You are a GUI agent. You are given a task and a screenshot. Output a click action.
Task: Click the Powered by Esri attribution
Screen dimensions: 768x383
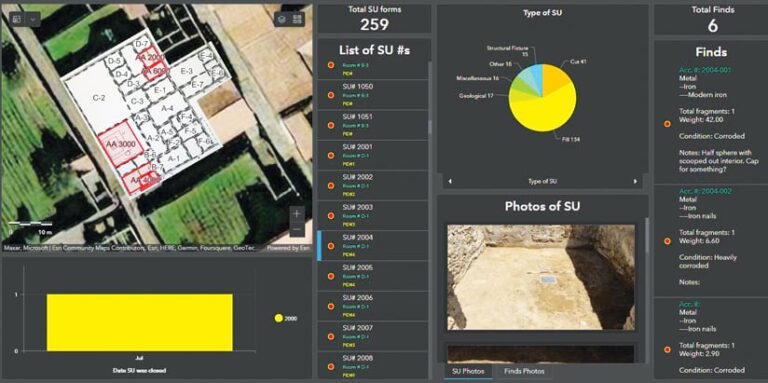pyautogui.click(x=289, y=248)
